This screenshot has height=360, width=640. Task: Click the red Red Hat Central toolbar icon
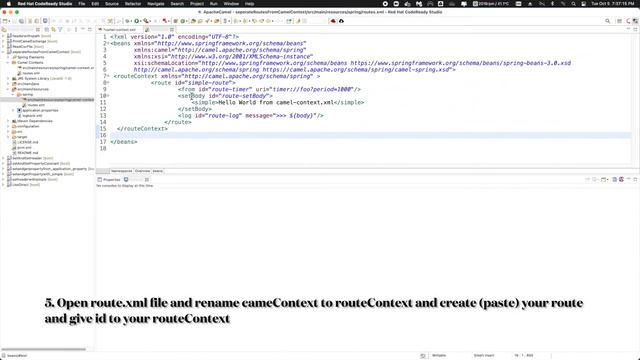click(333, 21)
